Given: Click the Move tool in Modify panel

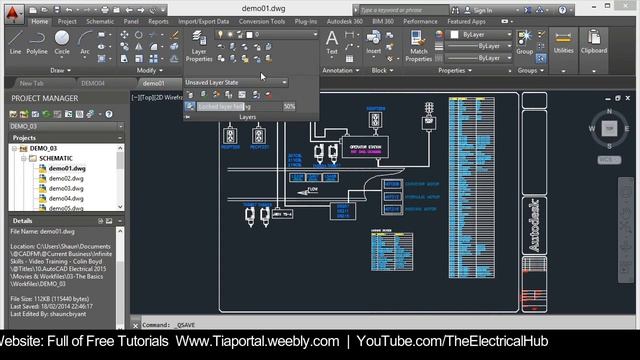Looking at the screenshot, I should tap(124, 35).
